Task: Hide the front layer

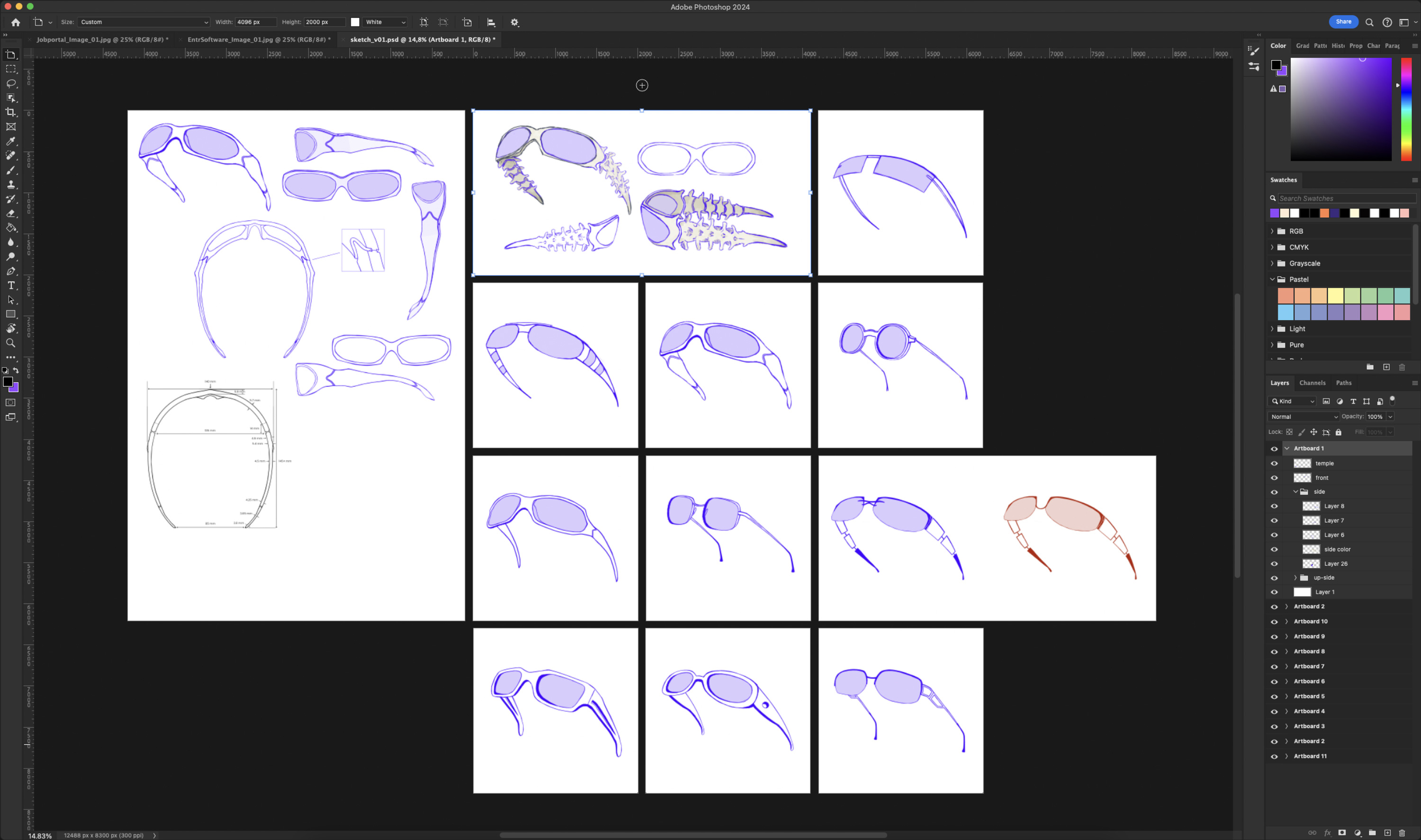Action: pyautogui.click(x=1274, y=478)
